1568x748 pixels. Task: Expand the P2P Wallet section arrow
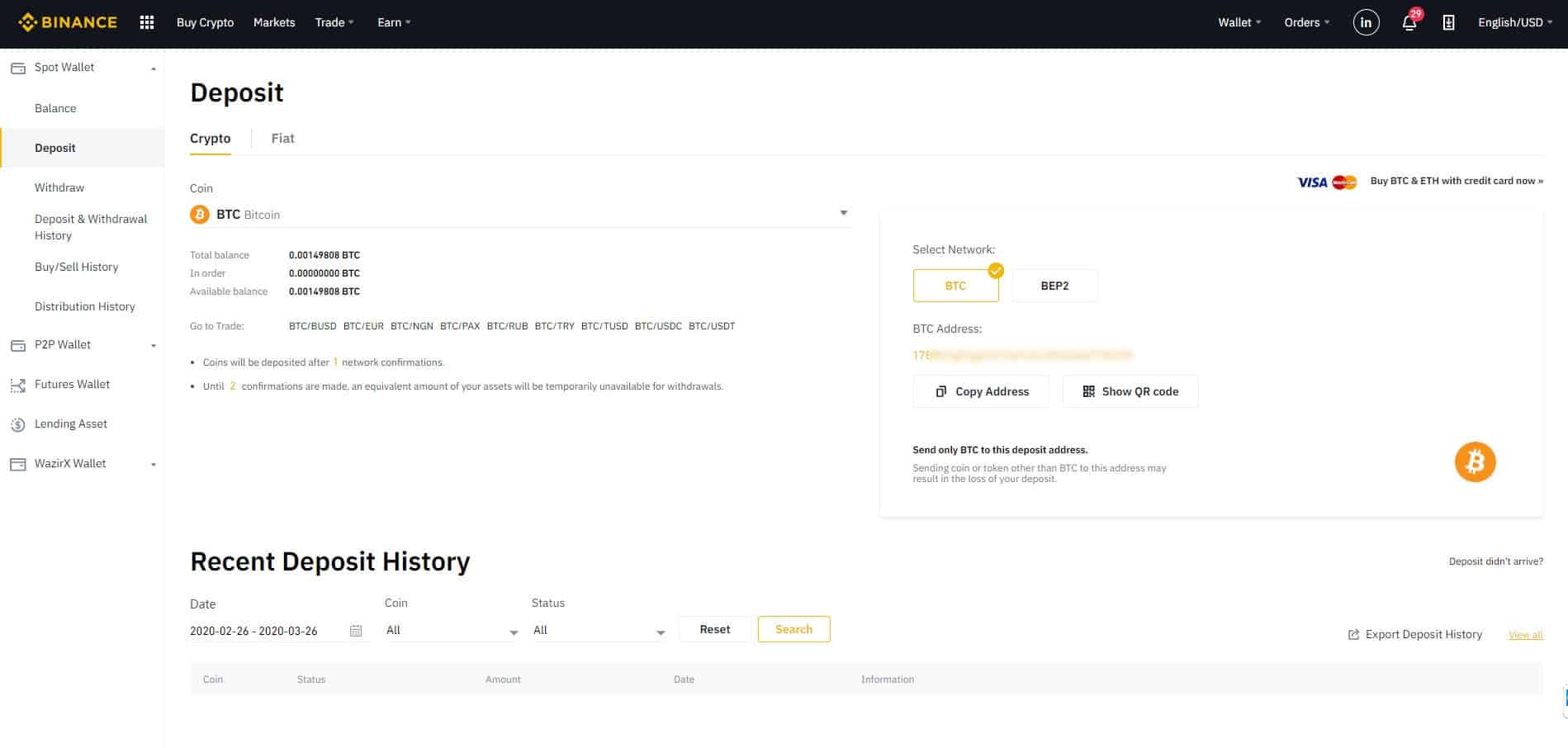[x=154, y=346]
